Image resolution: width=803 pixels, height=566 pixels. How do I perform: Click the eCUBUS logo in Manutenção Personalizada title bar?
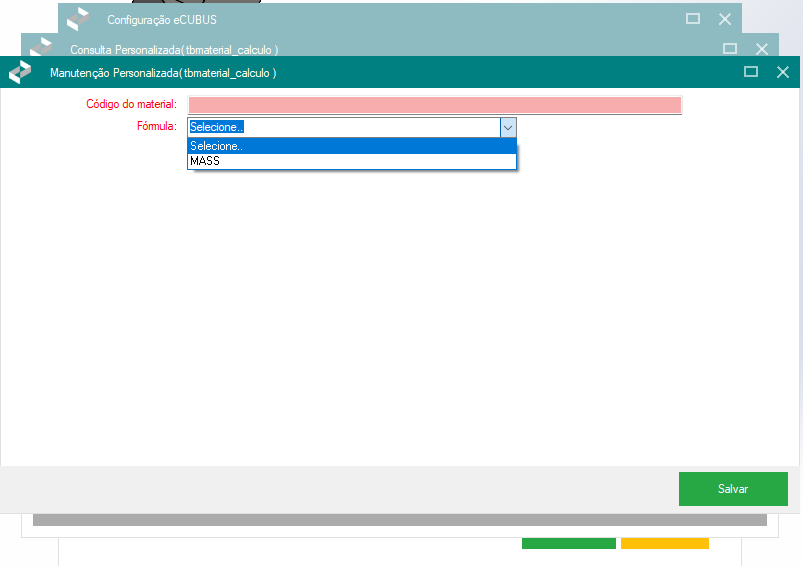pyautogui.click(x=20, y=72)
